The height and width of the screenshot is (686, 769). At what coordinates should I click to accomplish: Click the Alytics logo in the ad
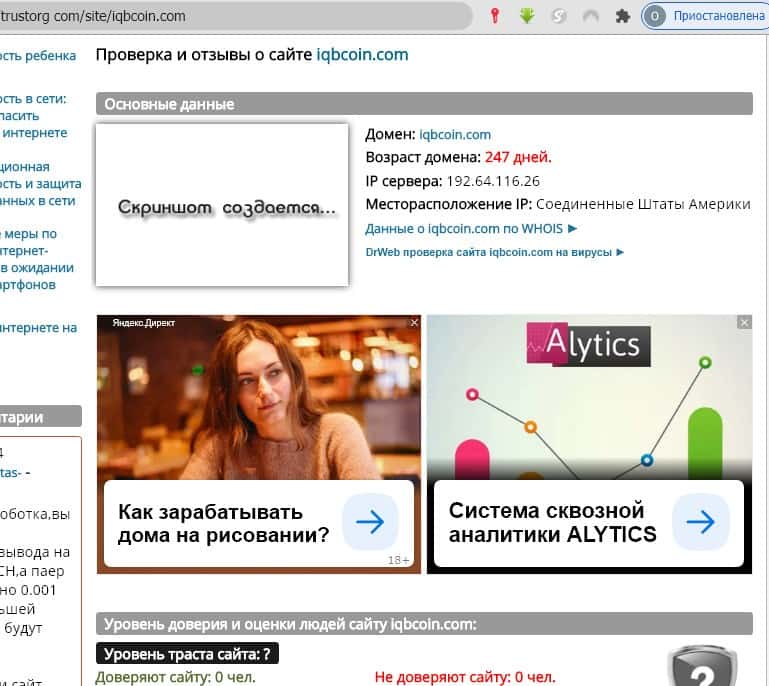[588, 345]
